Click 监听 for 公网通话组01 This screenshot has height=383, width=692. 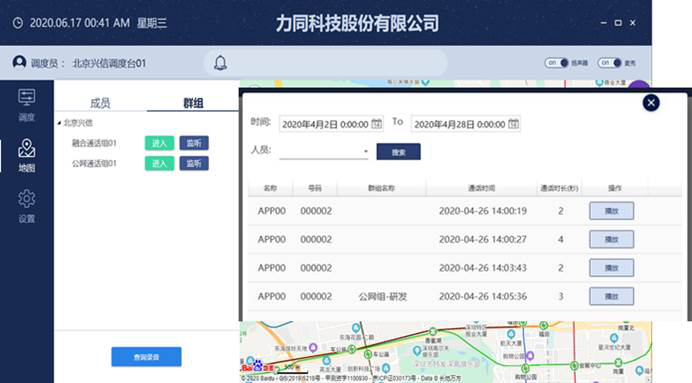(x=194, y=164)
